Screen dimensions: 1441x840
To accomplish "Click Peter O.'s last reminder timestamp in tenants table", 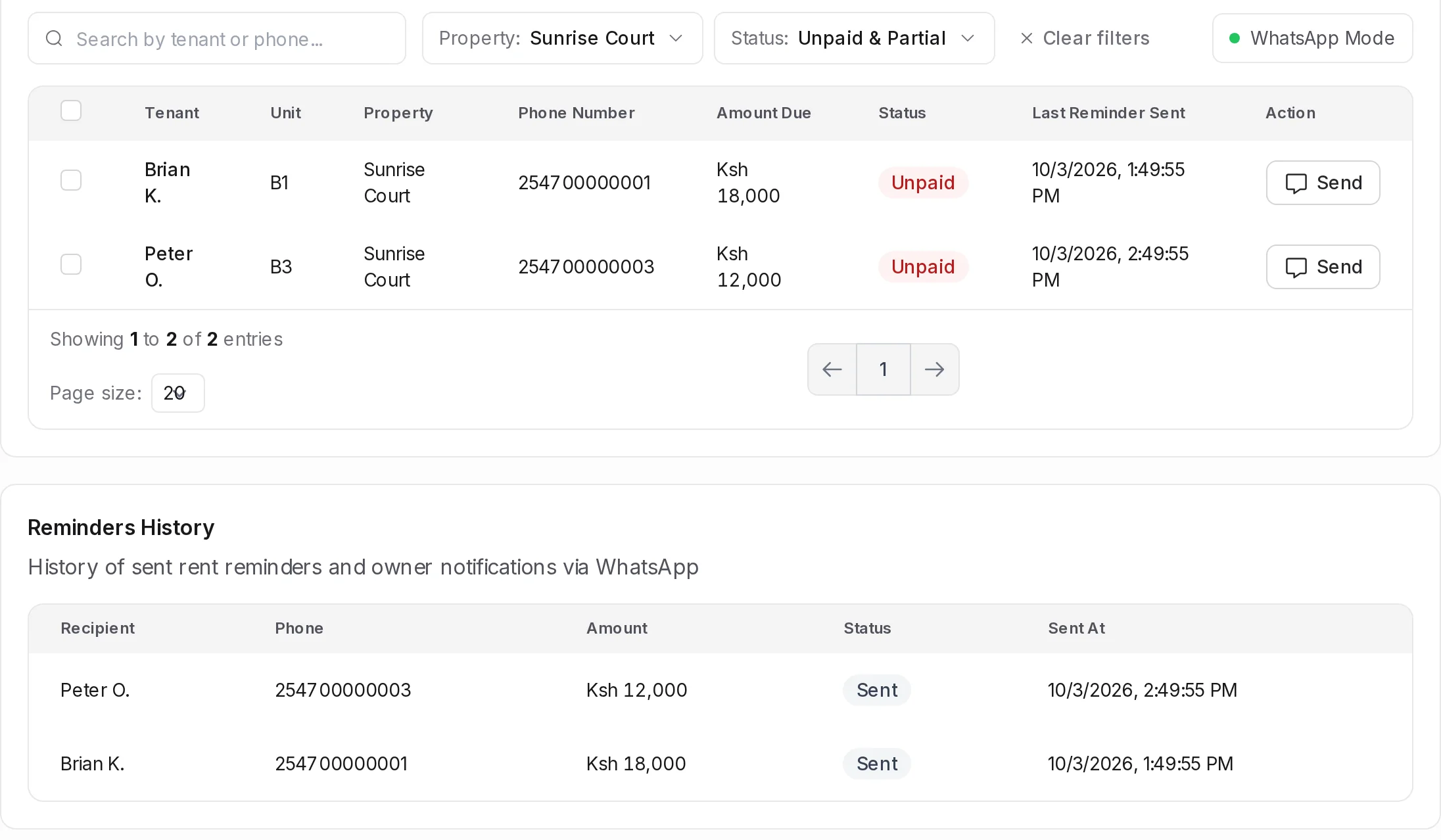I will point(1110,267).
